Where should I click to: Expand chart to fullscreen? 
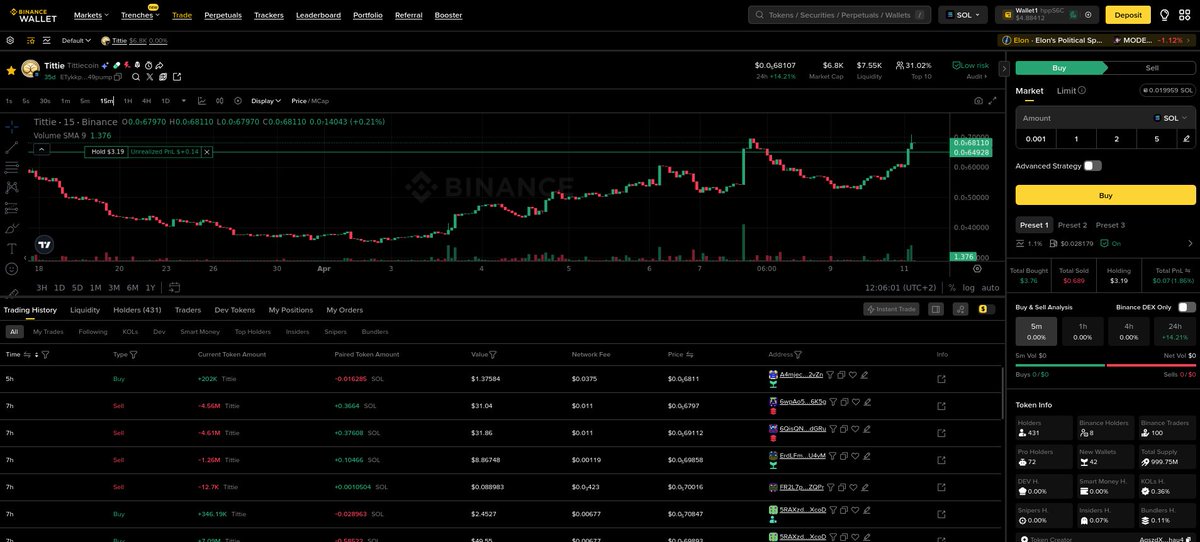click(992, 101)
